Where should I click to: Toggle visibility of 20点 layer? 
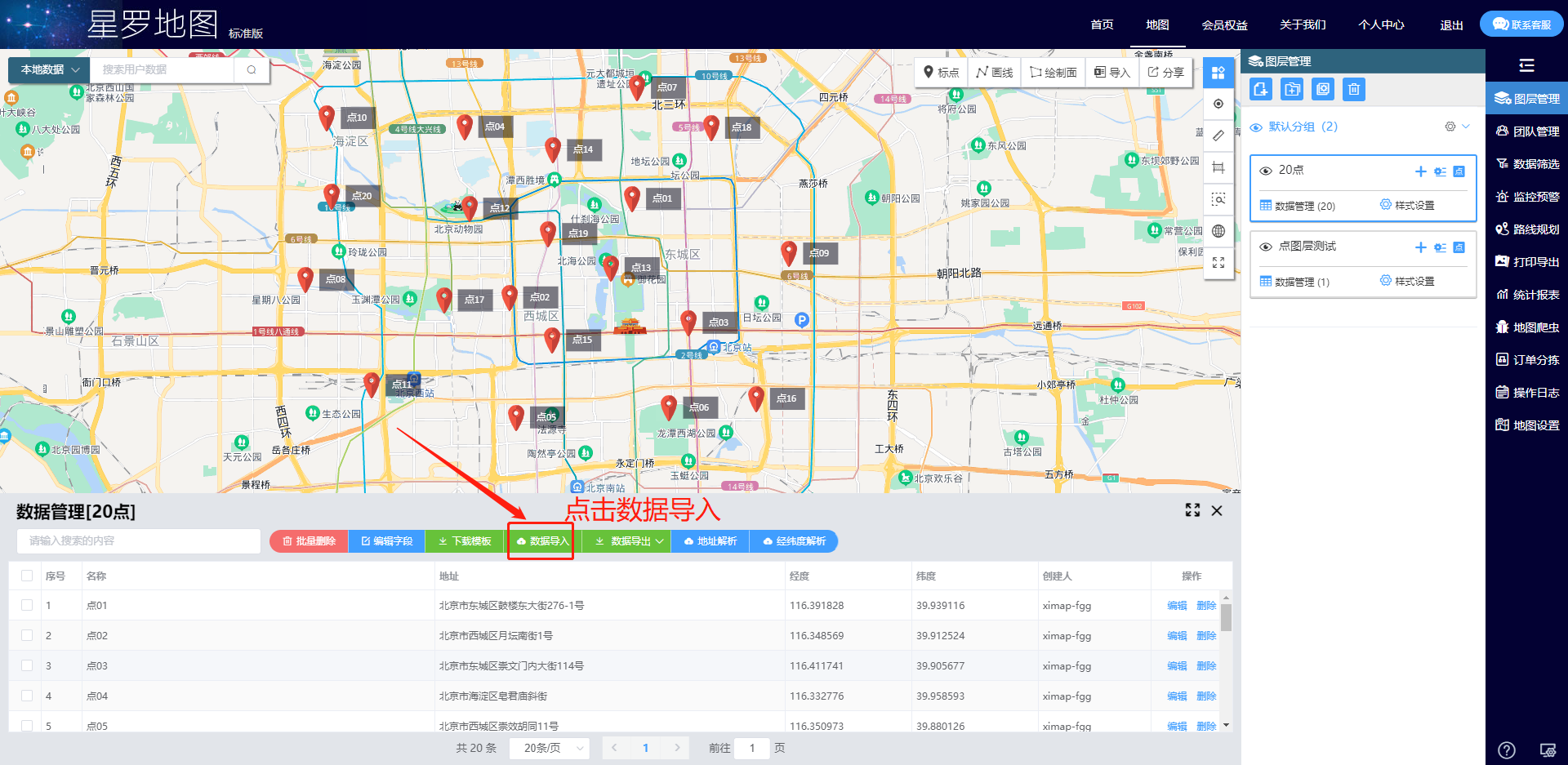[1266, 171]
